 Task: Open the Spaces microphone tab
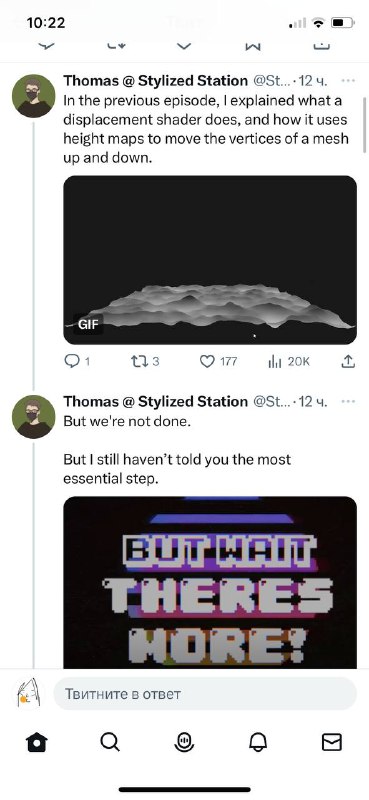pos(184,742)
